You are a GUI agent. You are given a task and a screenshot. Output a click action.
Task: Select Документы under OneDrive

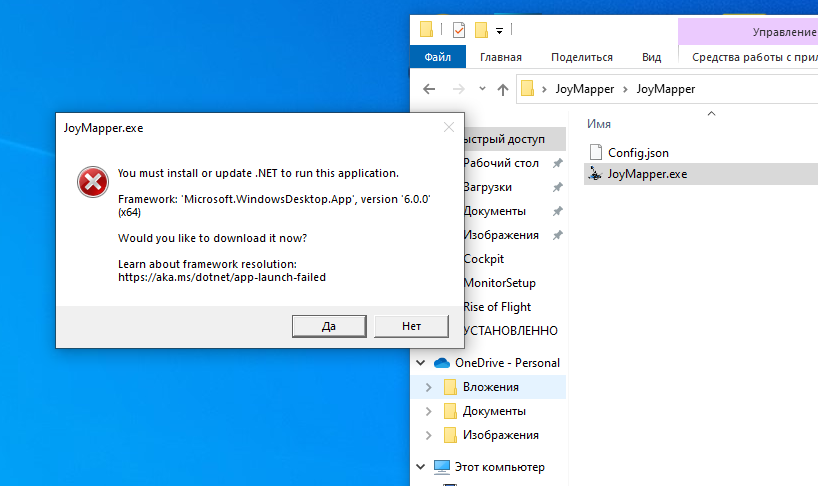pos(494,411)
